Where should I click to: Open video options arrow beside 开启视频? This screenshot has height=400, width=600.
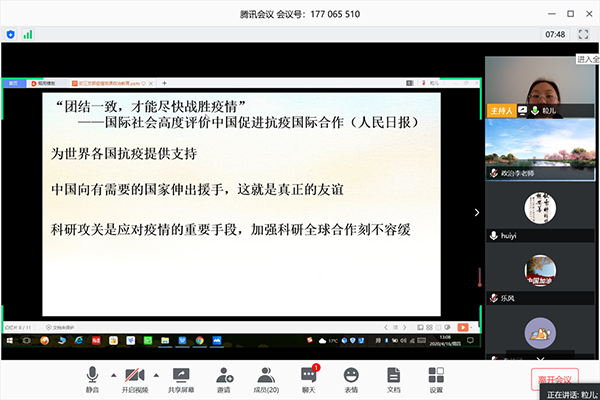point(156,375)
